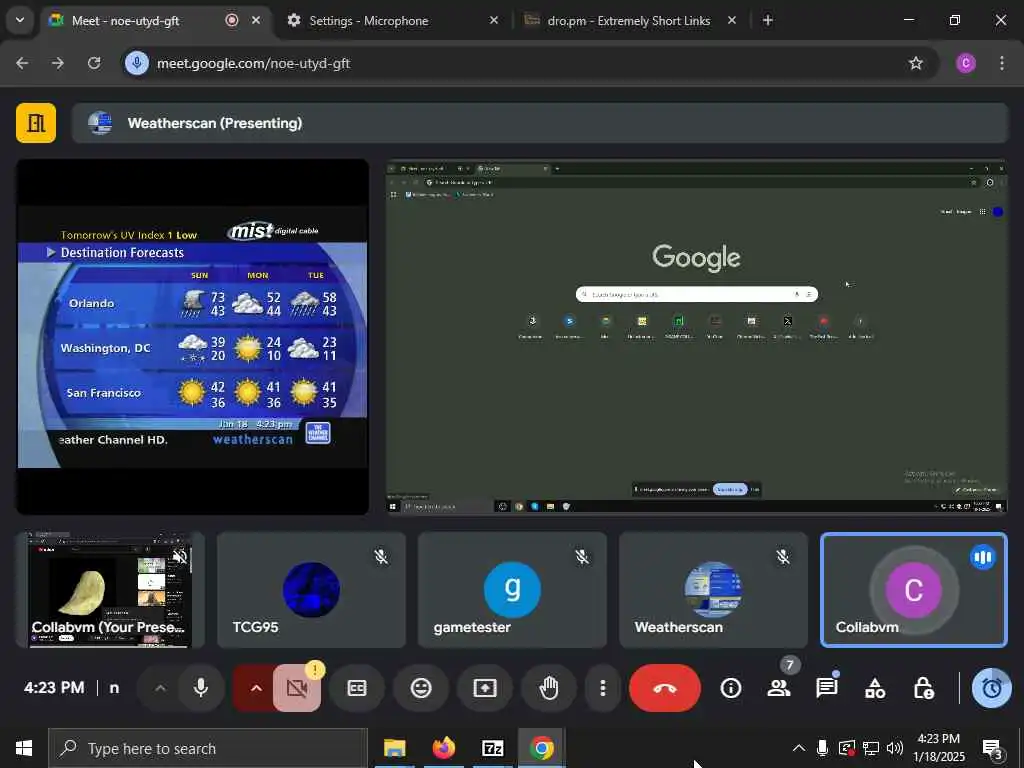The image size is (1024, 768).
Task: Open a new Chrome tab
Action: (768, 20)
